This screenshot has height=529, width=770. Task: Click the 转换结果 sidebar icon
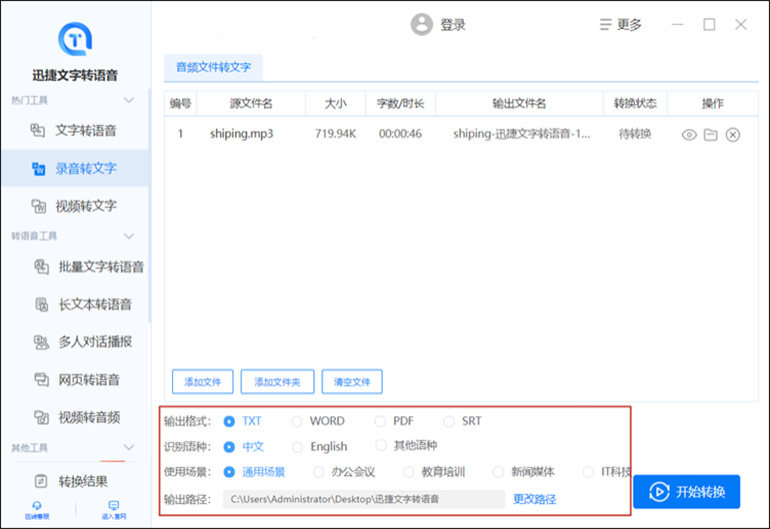[x=41, y=481]
